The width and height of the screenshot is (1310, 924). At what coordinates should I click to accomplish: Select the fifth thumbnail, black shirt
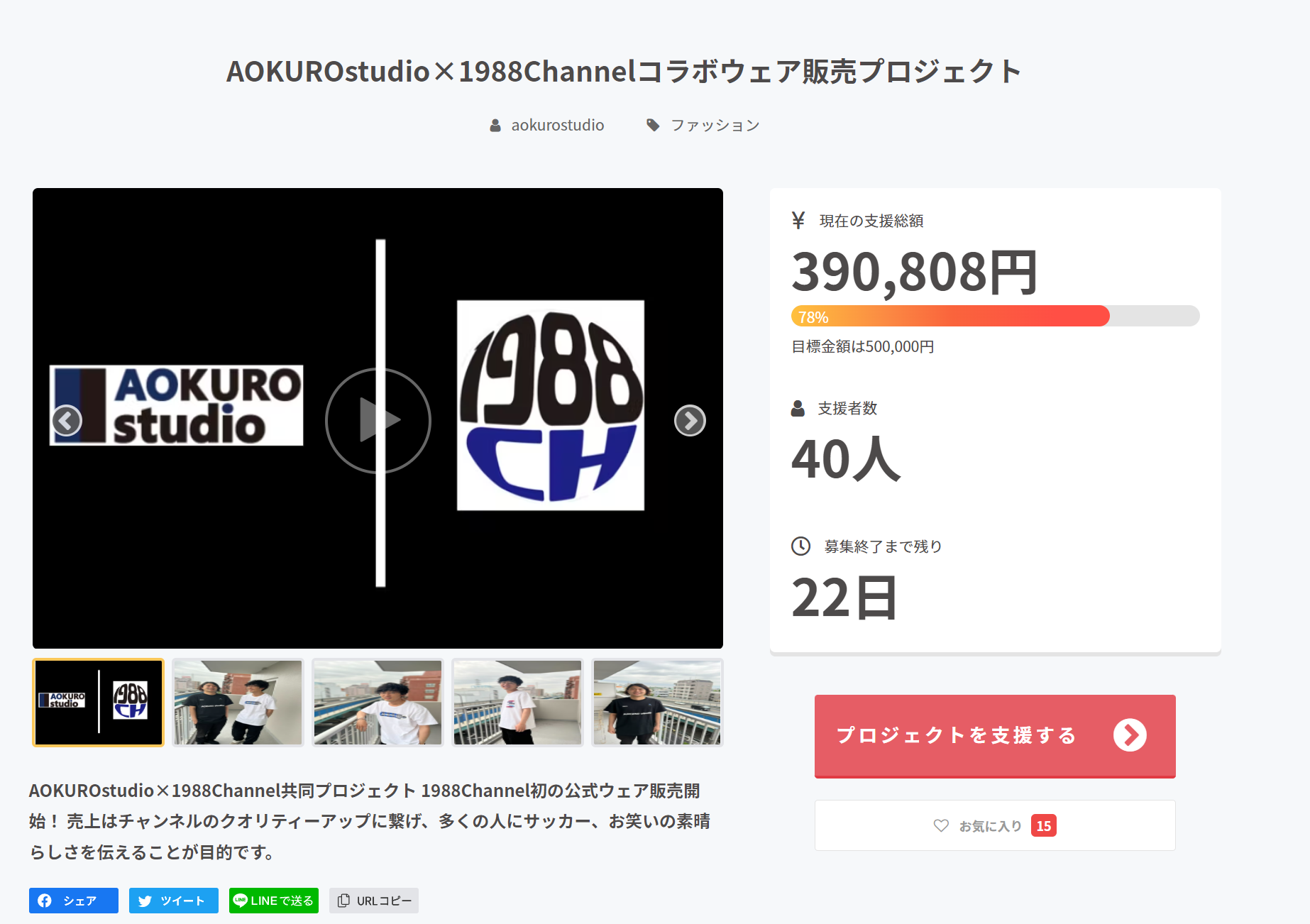(x=657, y=703)
